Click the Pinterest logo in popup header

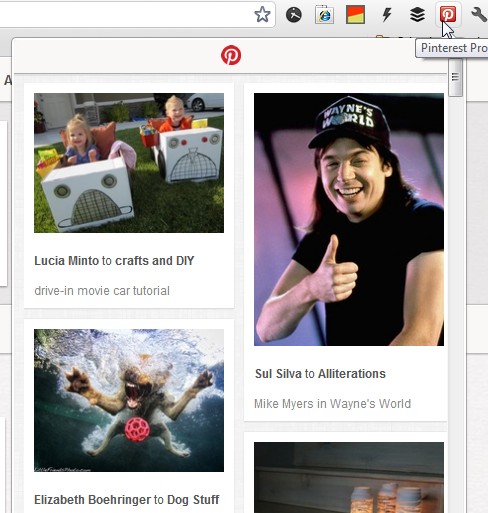coord(231,55)
